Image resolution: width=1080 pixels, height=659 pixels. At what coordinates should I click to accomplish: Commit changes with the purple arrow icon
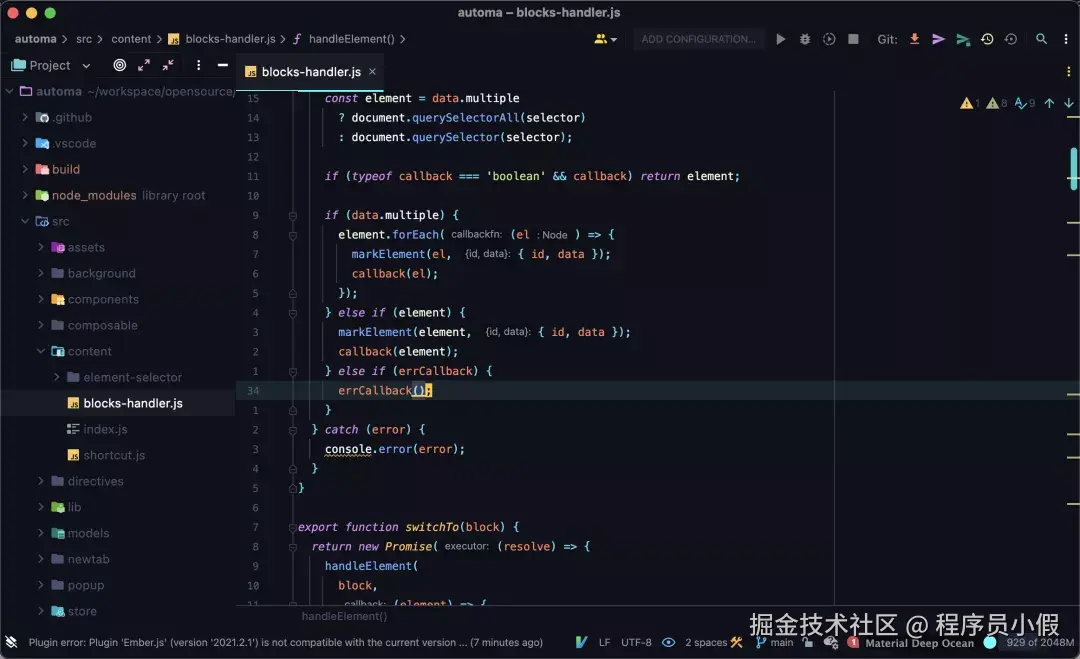pyautogui.click(x=938, y=39)
